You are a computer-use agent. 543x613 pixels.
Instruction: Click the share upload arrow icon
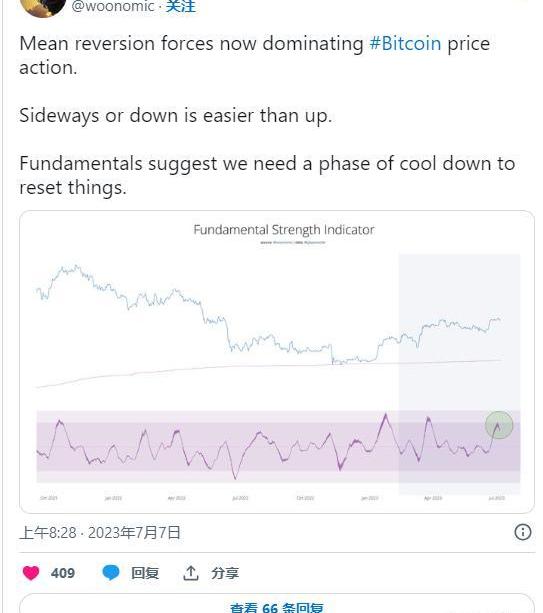coord(190,573)
